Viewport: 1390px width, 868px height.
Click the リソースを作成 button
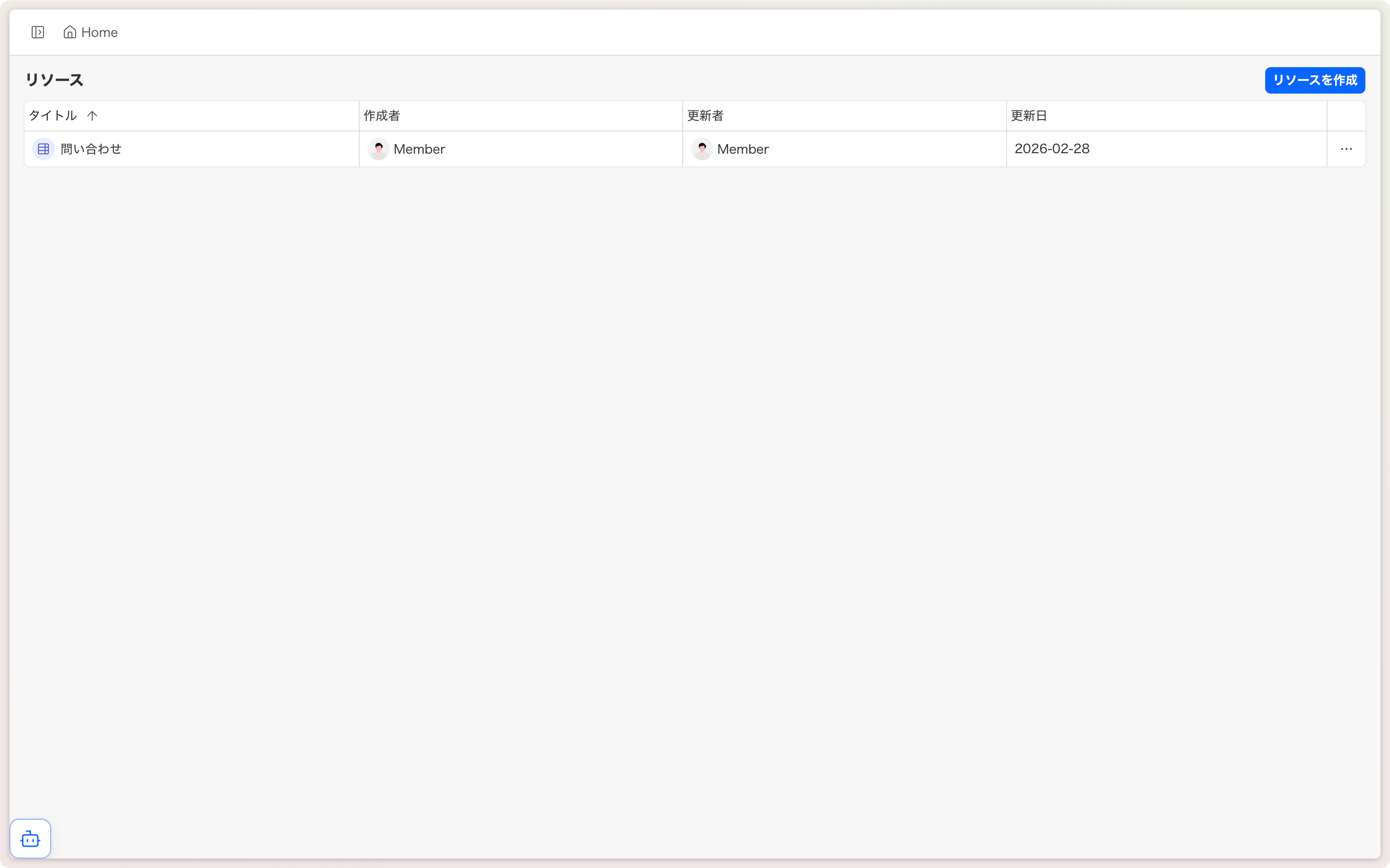point(1314,80)
